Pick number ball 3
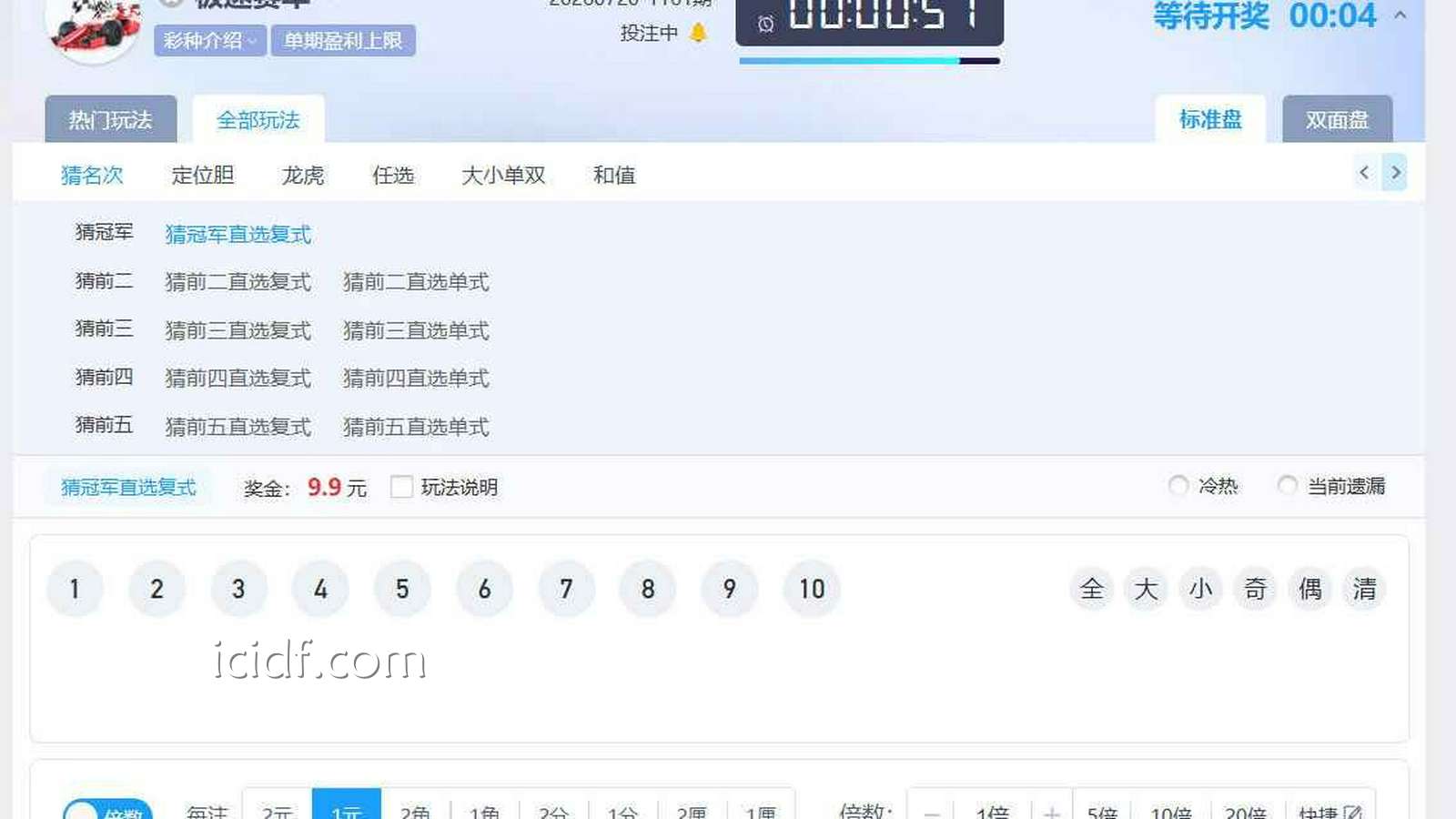This screenshot has width=1456, height=819. (x=238, y=589)
